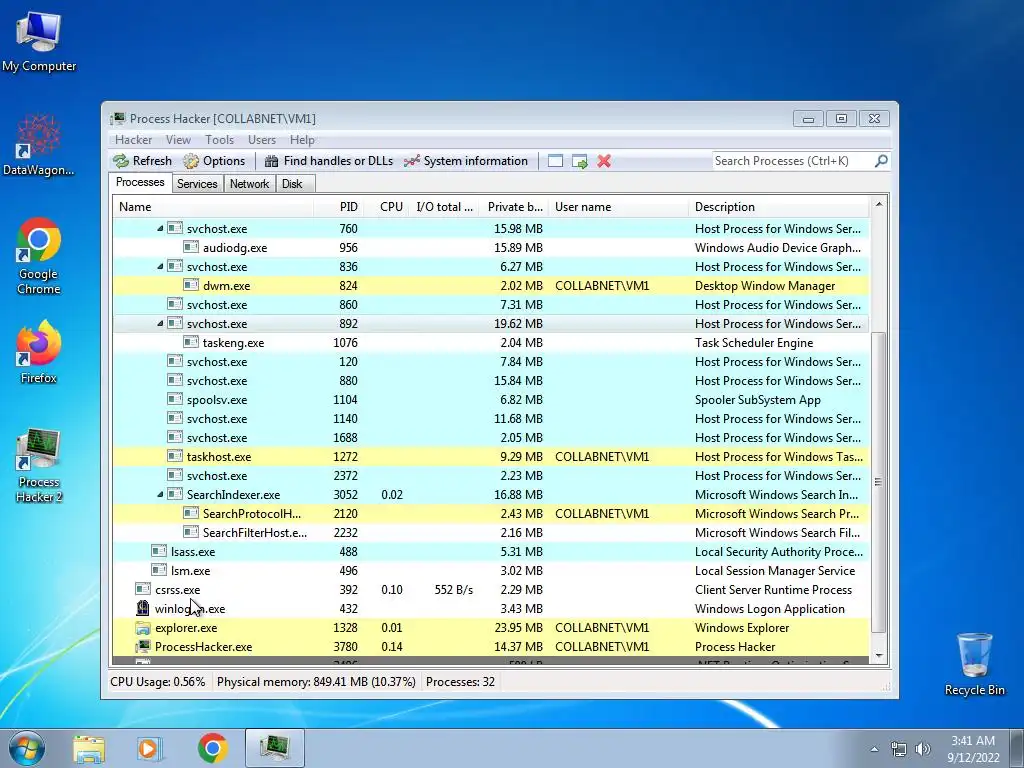This screenshot has width=1024, height=768.
Task: Select svchost.exe with PID 1688
Action: [x=491, y=438]
